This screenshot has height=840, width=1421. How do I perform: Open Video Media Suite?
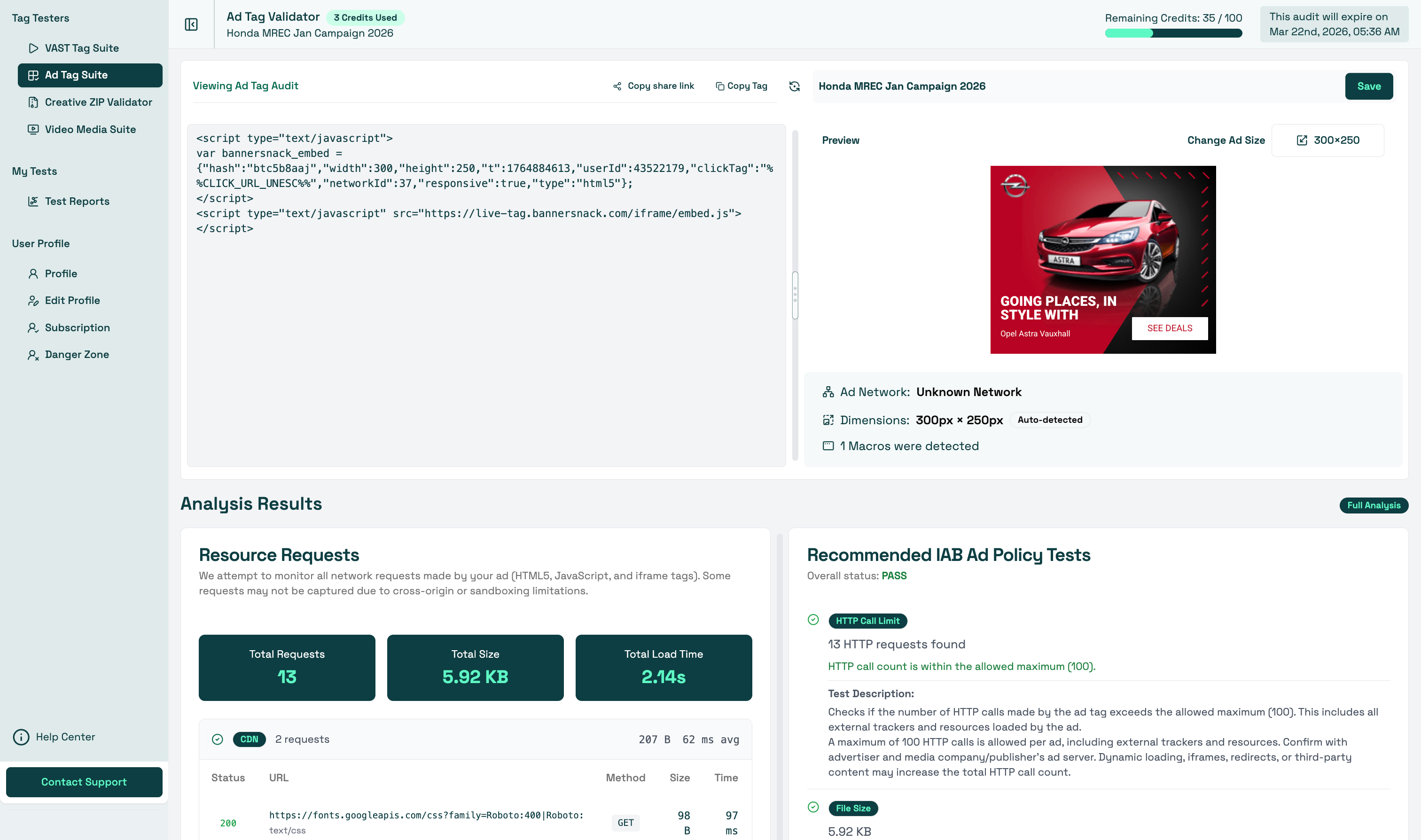point(90,130)
